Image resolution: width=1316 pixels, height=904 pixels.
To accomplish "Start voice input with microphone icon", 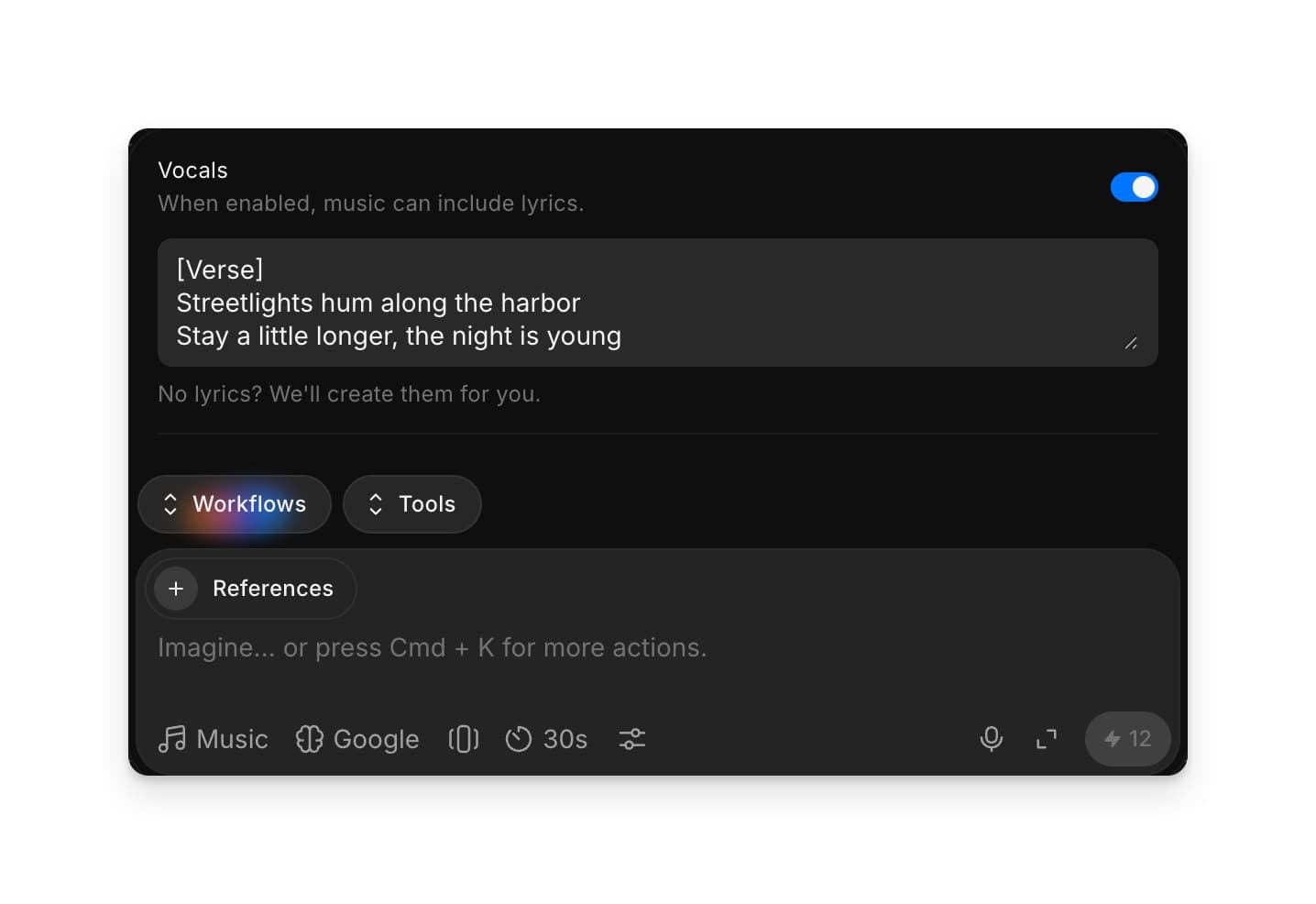I will pos(992,739).
